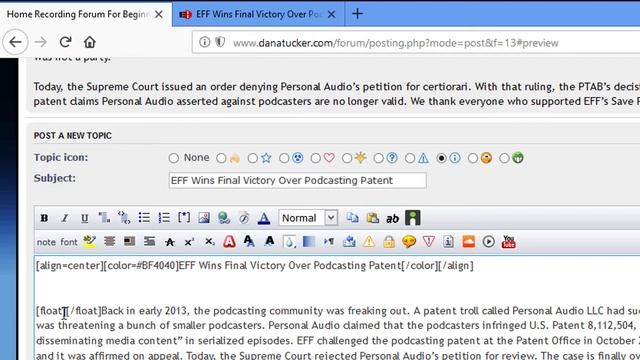Close the Home Recording Forum tab
The width and height of the screenshot is (640, 360).
pos(159,15)
